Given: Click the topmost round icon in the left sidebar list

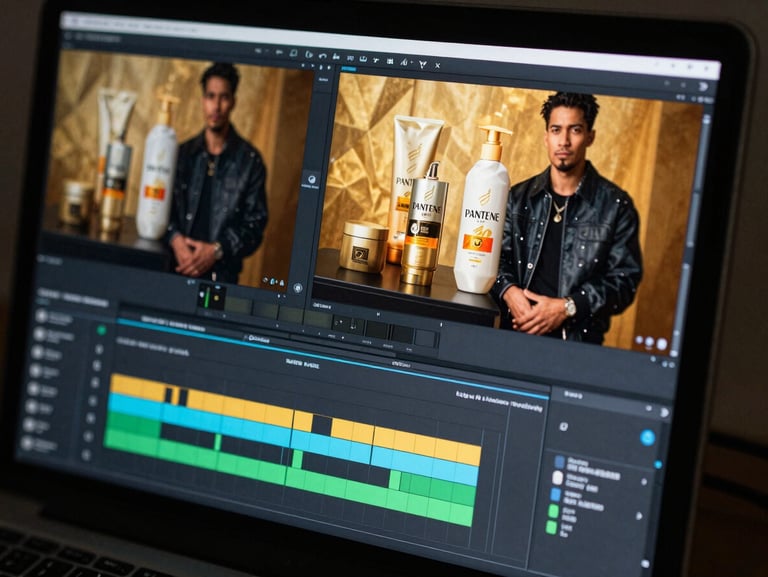Looking at the screenshot, I should (42, 317).
